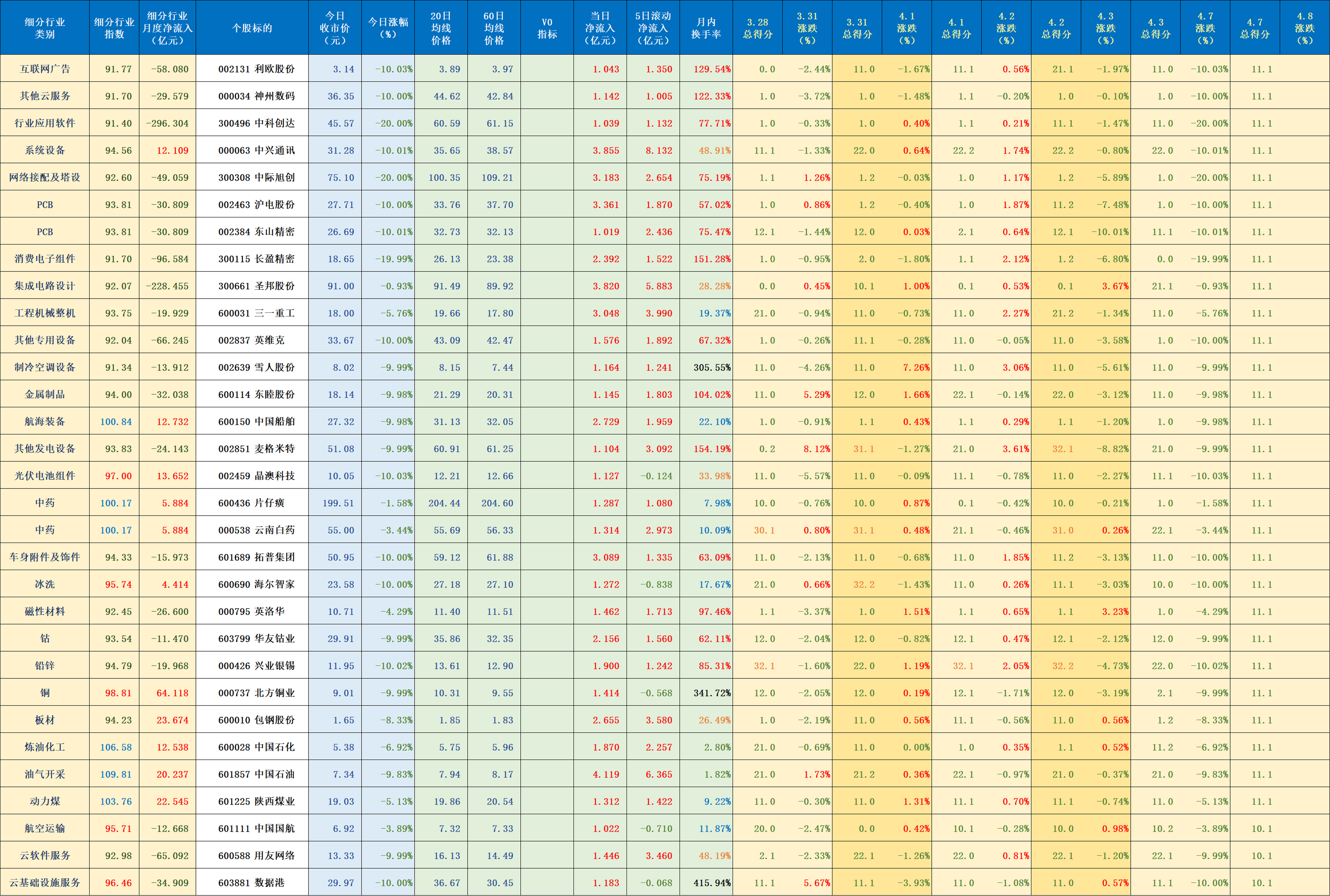Click monthly net inflow value -296.304
Viewport: 1330px width, 896px height.
[x=167, y=123]
